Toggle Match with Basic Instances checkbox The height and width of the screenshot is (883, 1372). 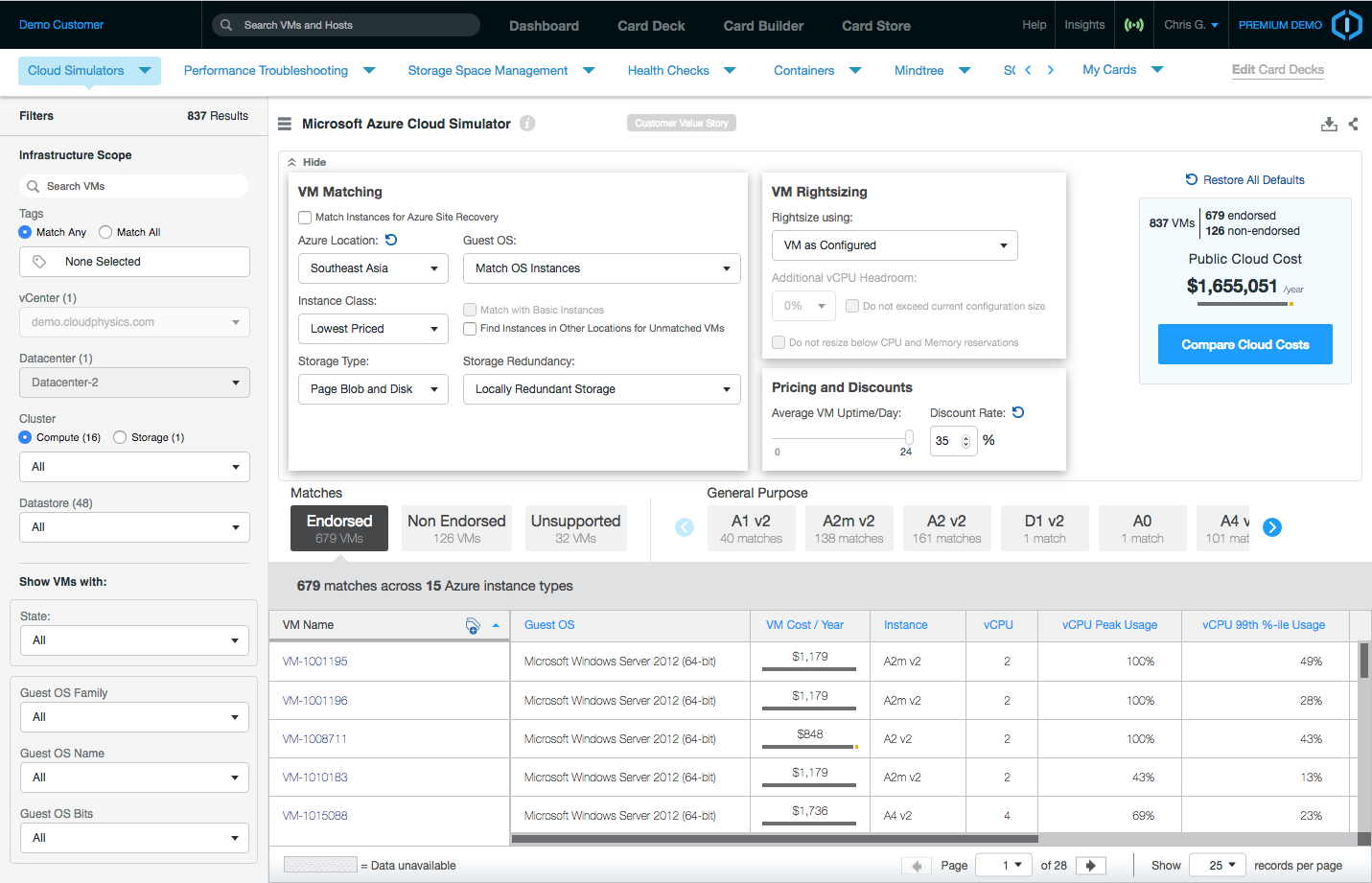(470, 310)
